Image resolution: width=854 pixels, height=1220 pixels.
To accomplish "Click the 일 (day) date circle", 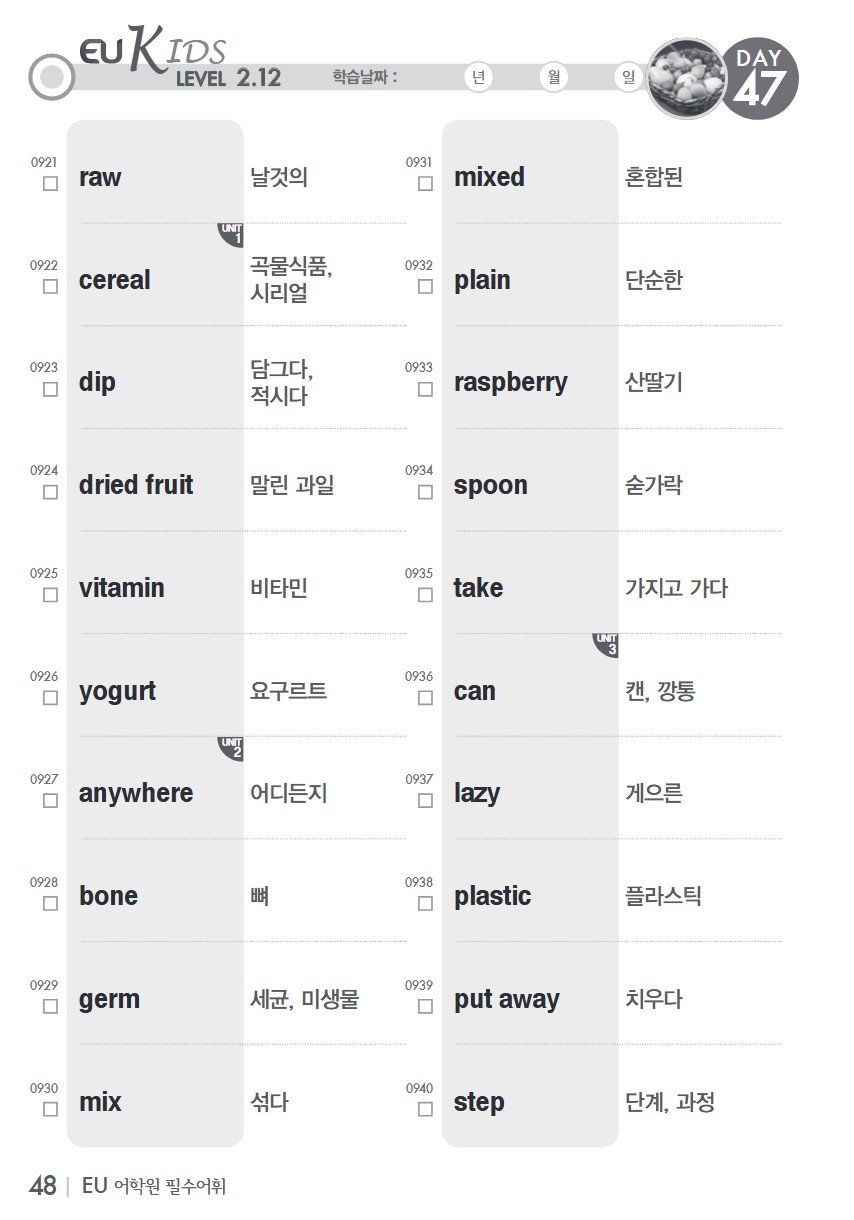I will pos(628,78).
